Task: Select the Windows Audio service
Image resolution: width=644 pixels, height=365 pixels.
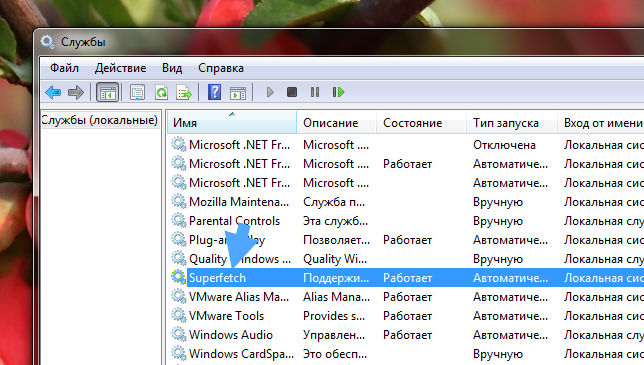Action: tap(231, 335)
